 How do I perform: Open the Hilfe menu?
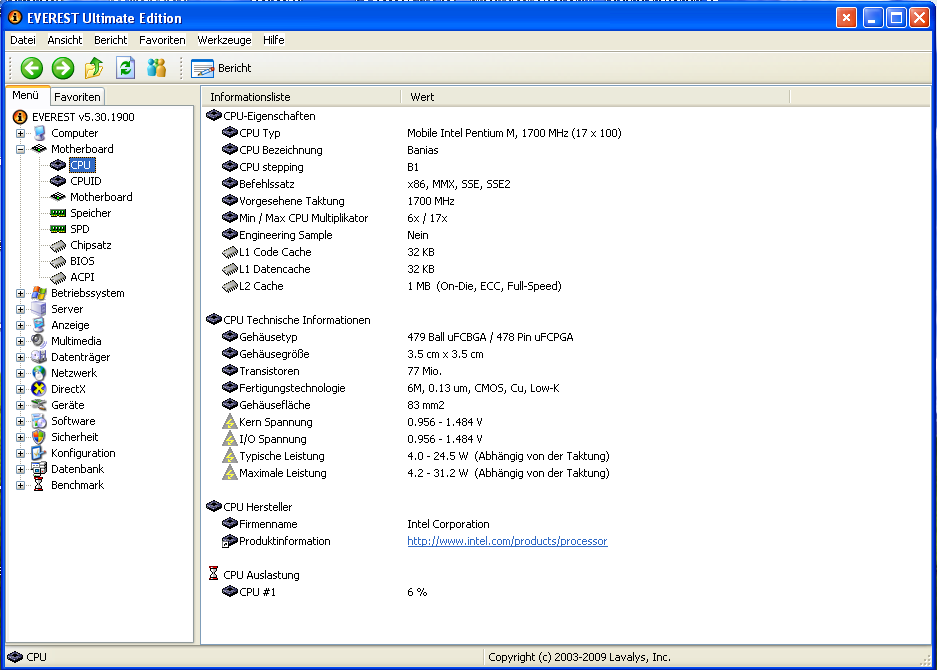(273, 40)
